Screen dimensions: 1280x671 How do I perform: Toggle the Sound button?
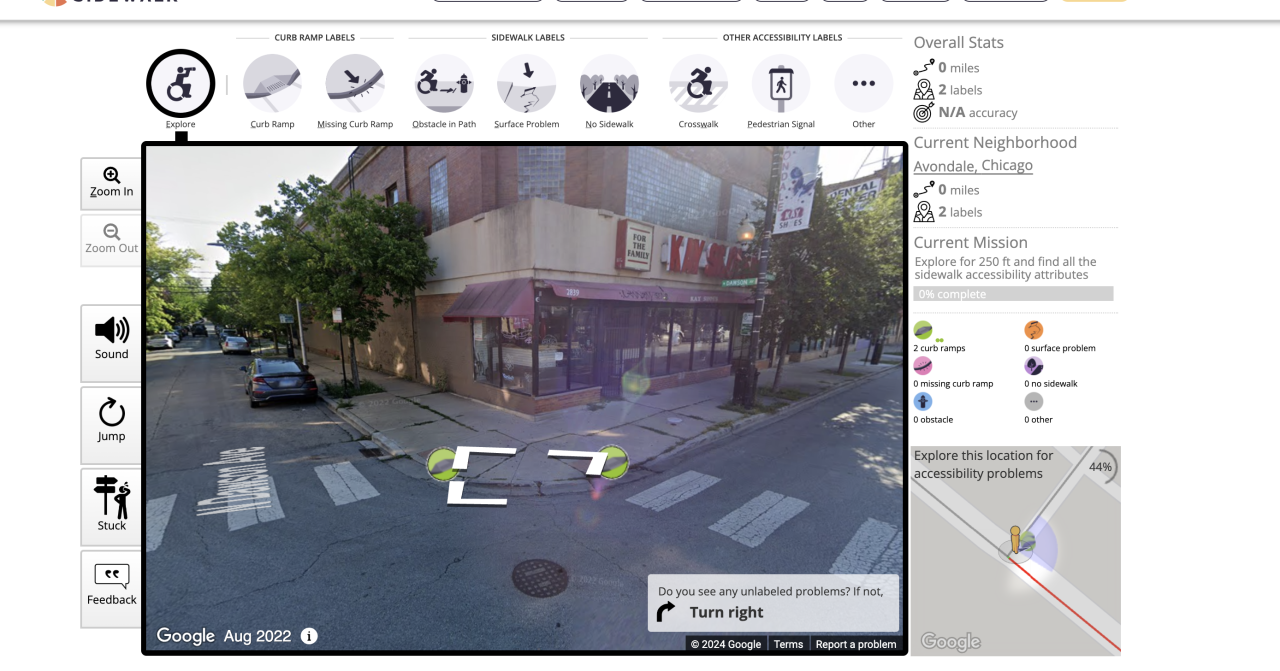click(x=111, y=342)
